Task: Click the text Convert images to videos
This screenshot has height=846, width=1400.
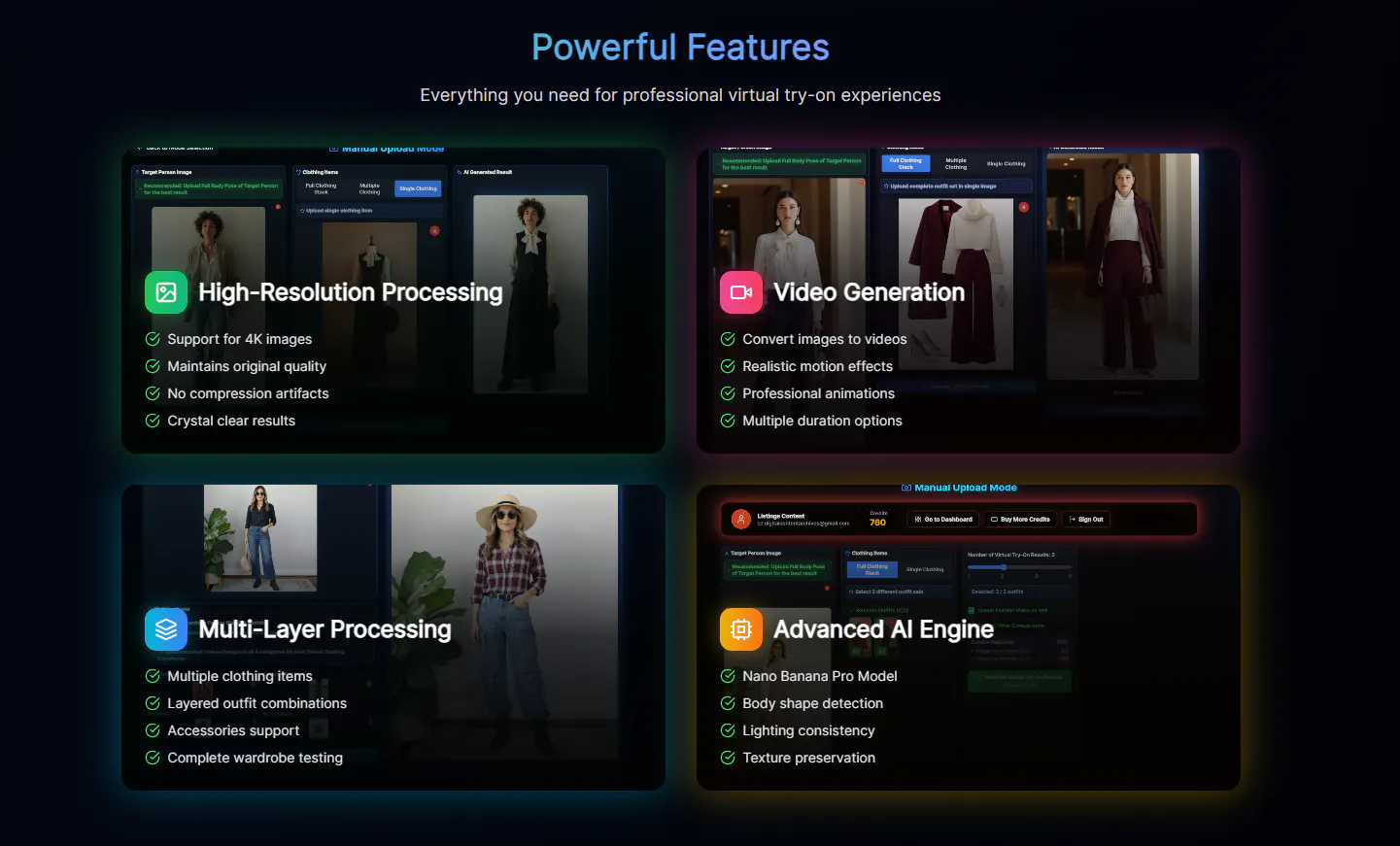Action: [x=825, y=339]
